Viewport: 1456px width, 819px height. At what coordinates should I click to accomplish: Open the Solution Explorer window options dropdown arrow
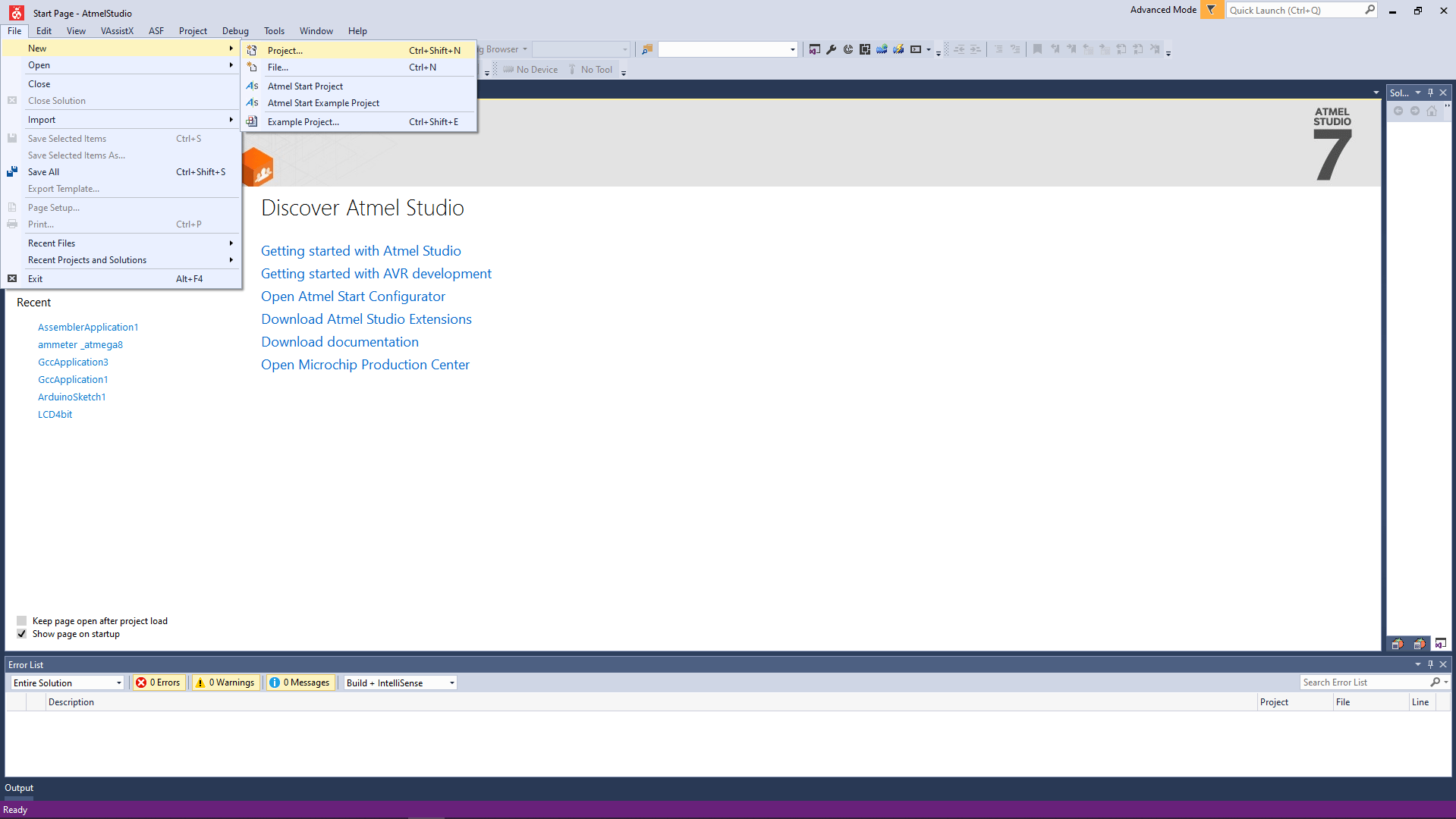(1417, 93)
